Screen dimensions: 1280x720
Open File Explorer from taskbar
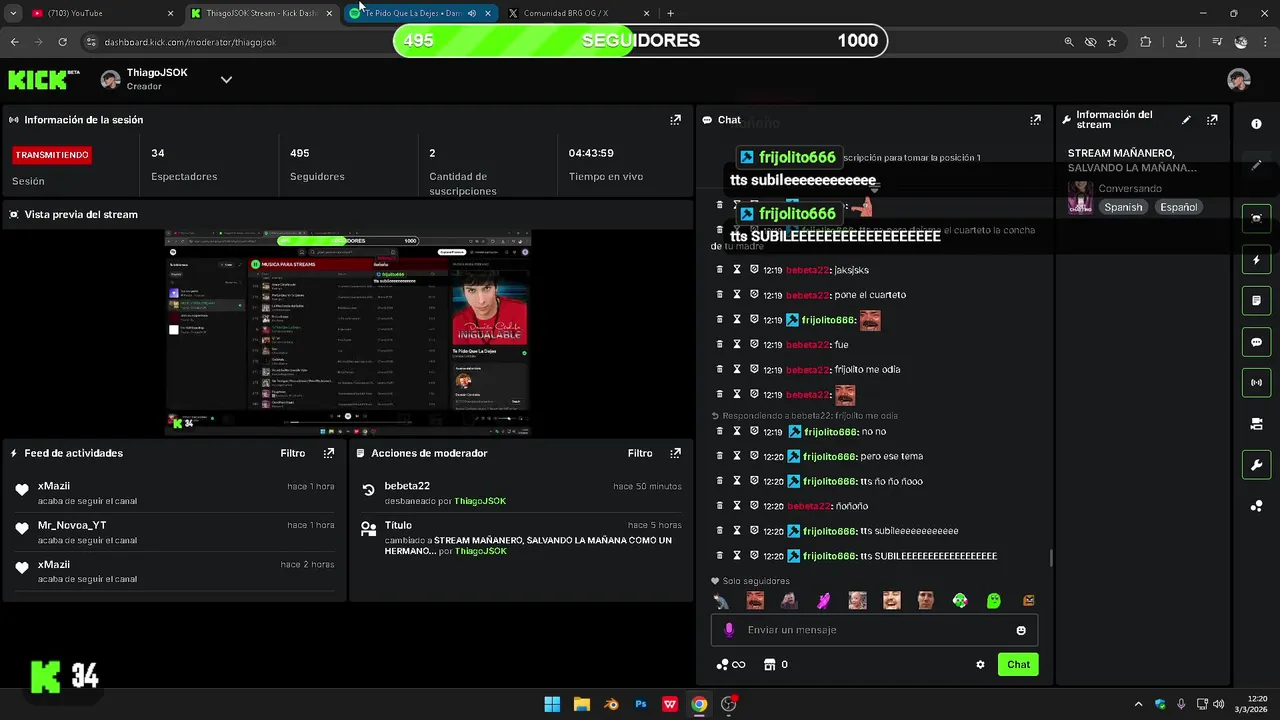[581, 704]
